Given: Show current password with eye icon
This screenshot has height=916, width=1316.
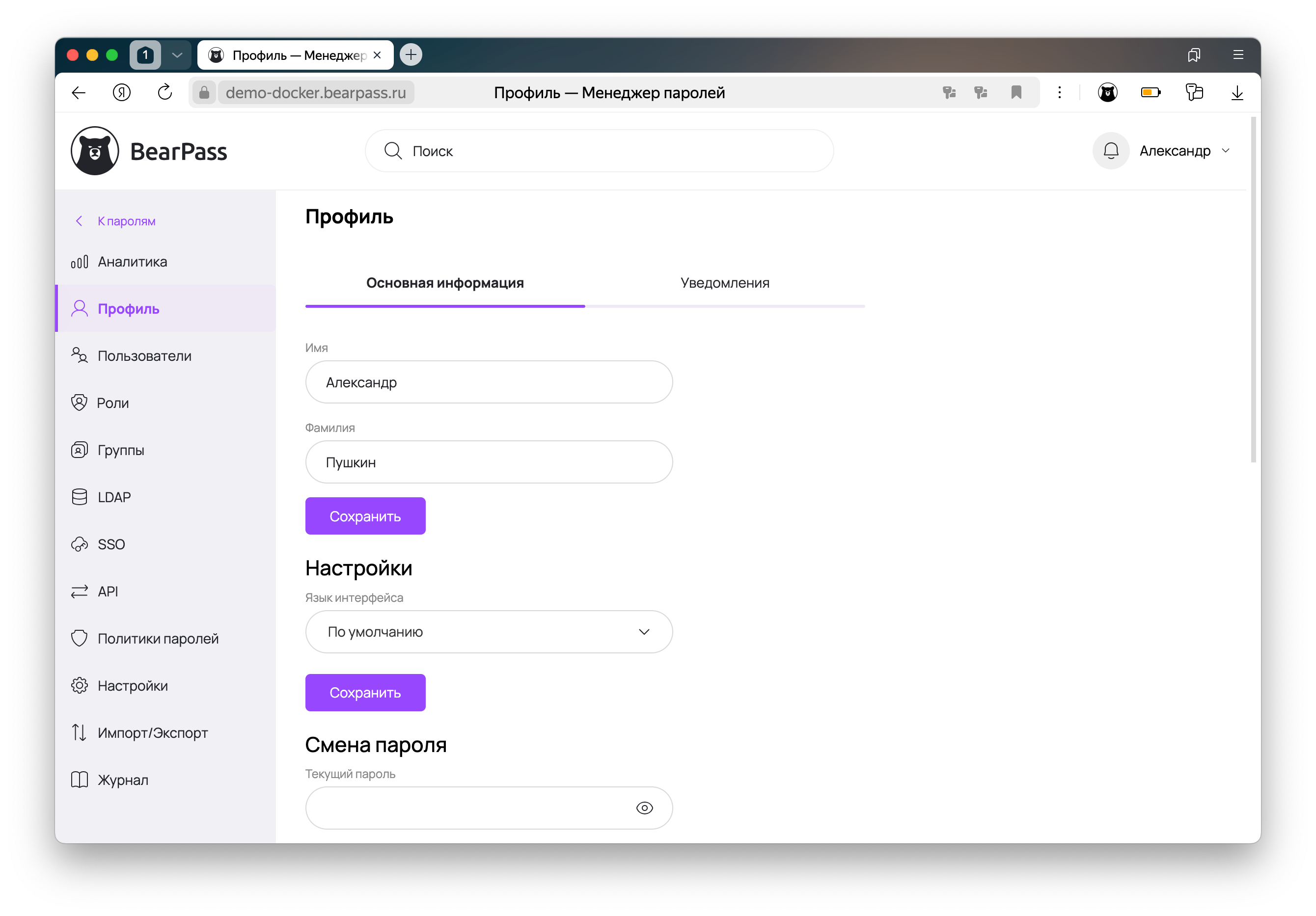Looking at the screenshot, I should [644, 808].
